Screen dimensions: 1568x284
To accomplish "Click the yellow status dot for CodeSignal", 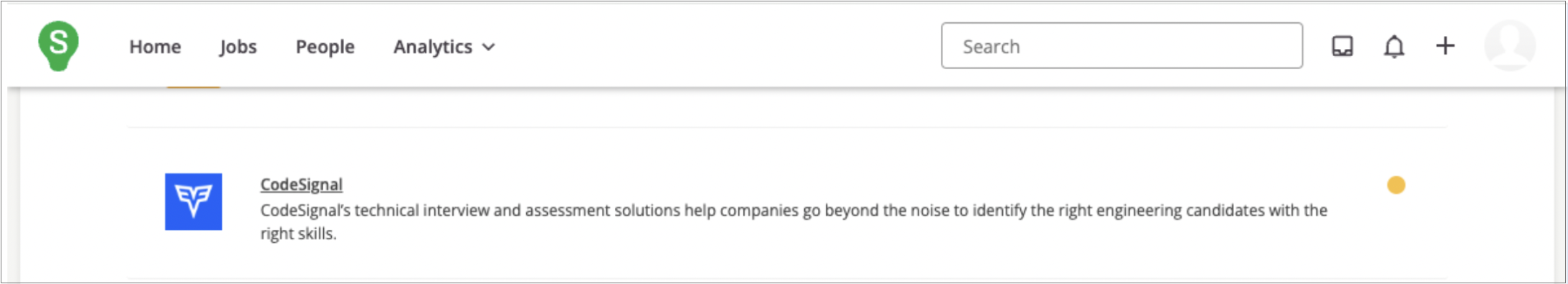I will coord(1396,185).
